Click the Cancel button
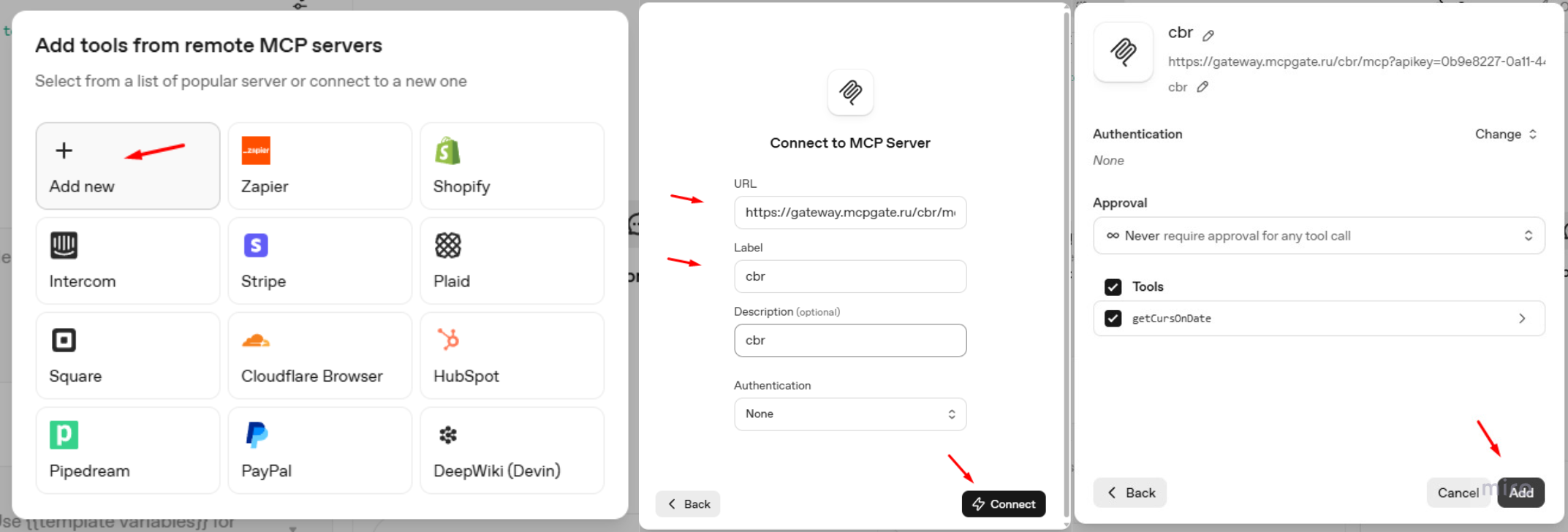This screenshot has height=532, width=1568. (1458, 493)
